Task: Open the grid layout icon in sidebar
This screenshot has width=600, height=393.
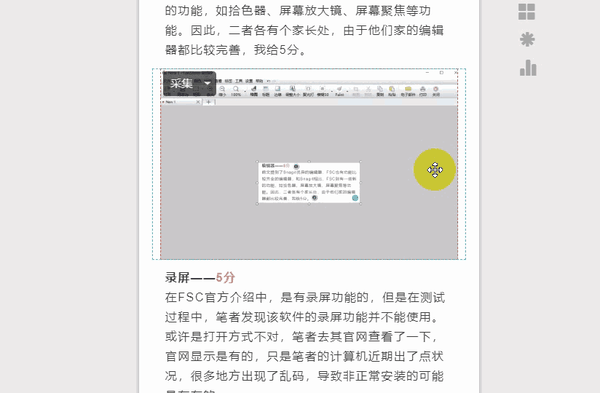Action: click(x=527, y=11)
